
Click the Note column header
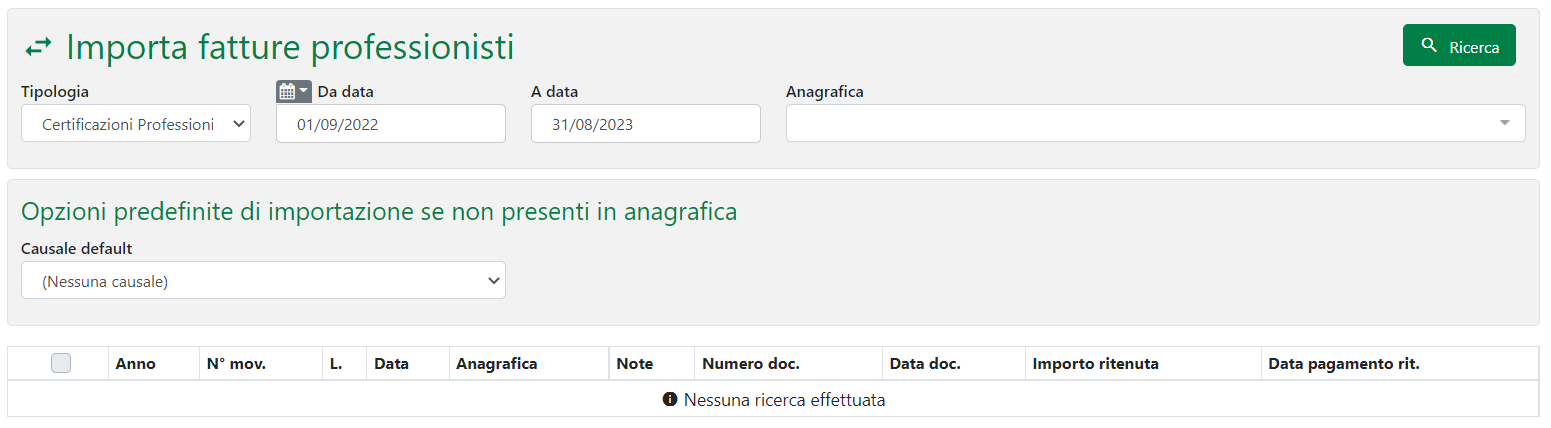tap(634, 364)
